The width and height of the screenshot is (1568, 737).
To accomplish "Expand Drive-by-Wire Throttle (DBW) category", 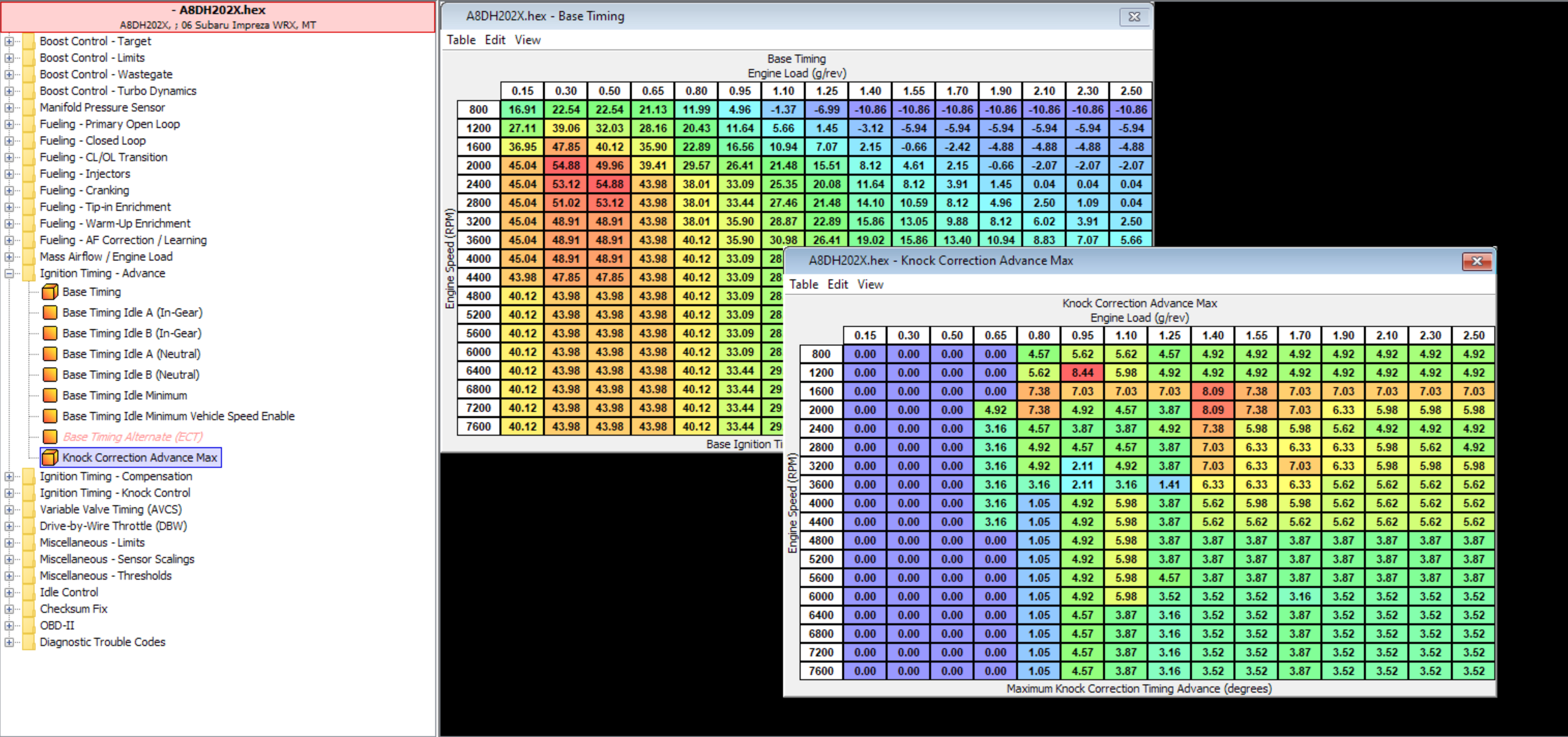I will pyautogui.click(x=9, y=526).
